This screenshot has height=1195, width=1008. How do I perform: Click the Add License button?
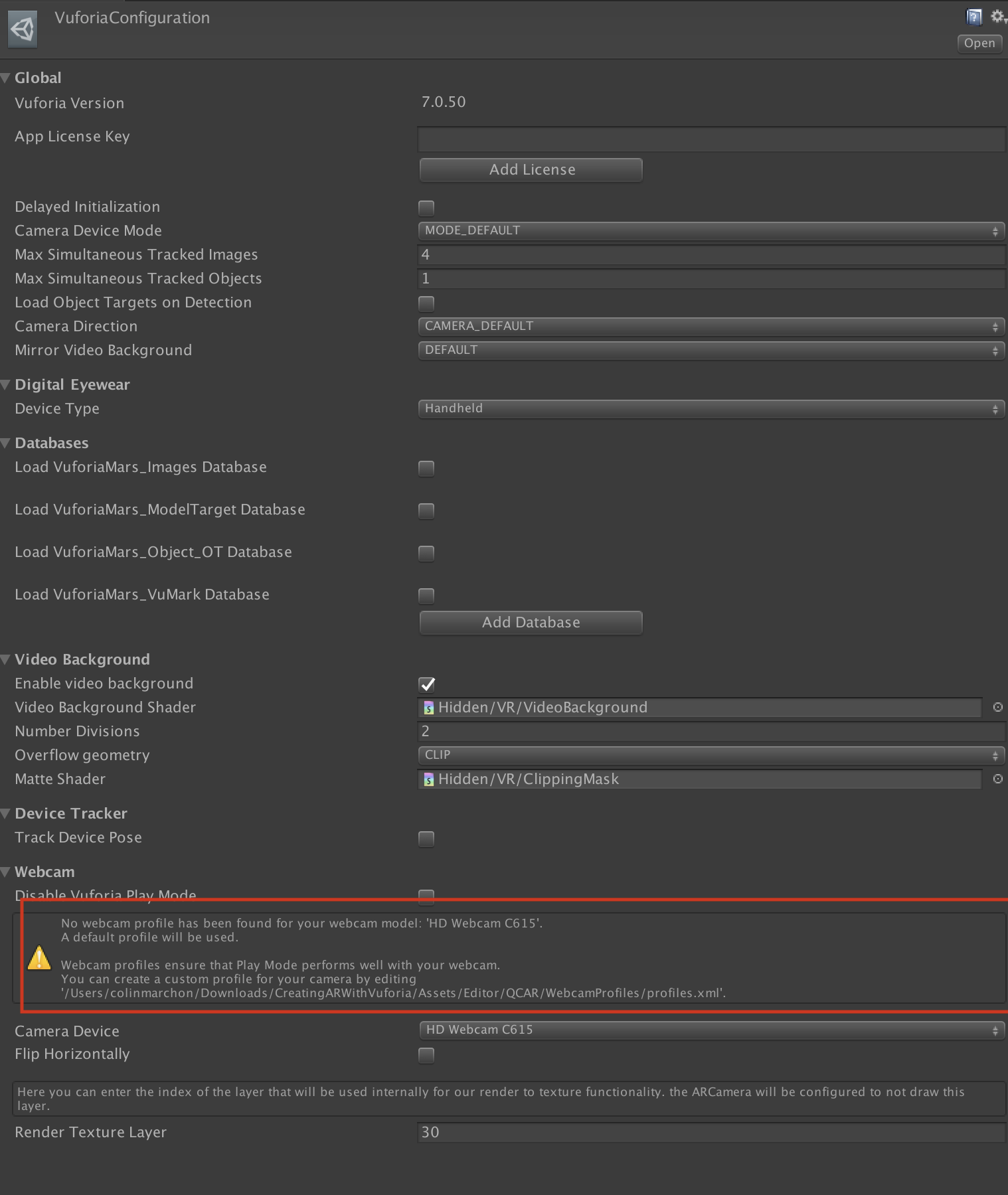(x=531, y=170)
